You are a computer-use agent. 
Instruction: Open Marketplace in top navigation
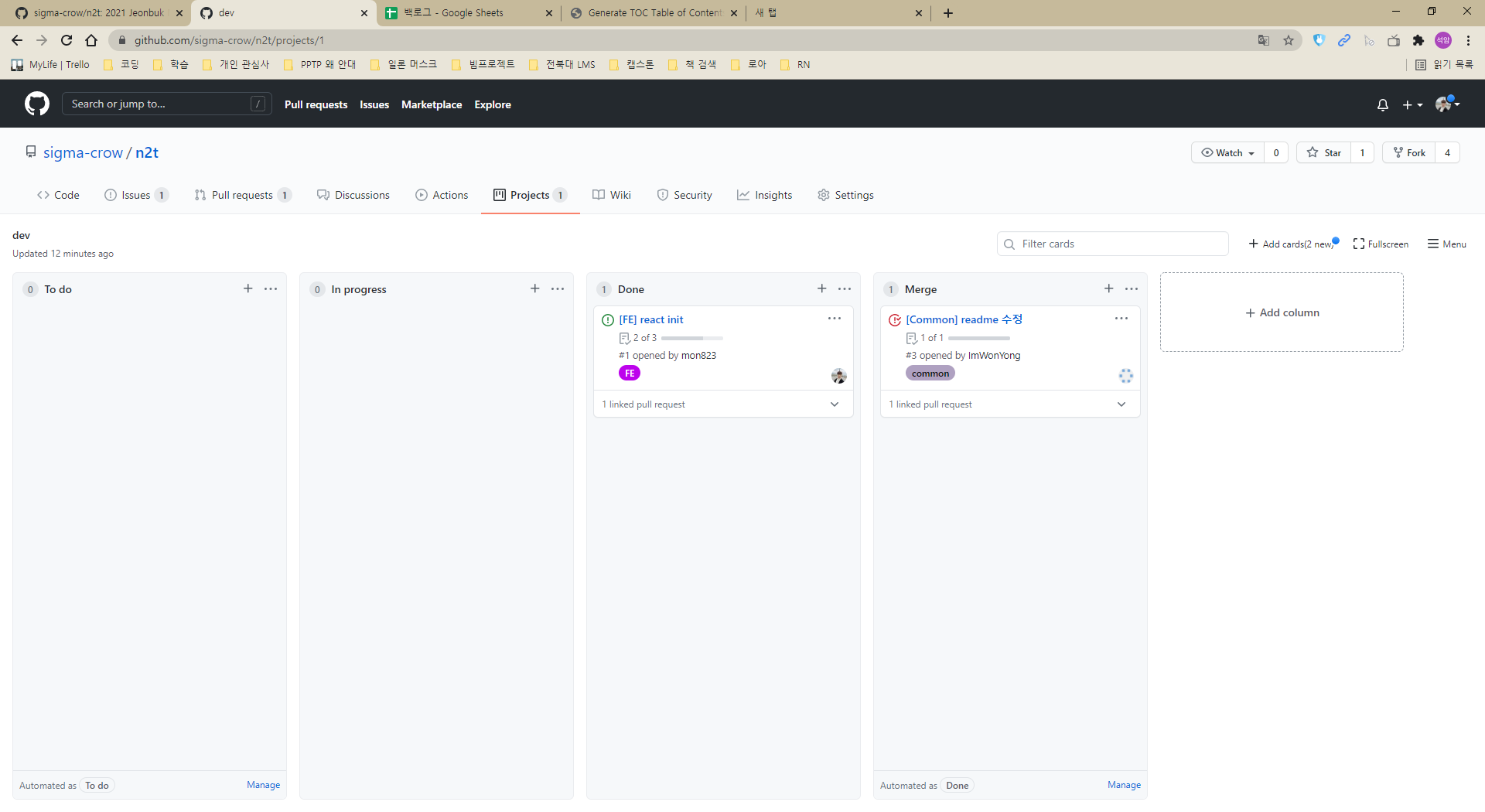[432, 104]
